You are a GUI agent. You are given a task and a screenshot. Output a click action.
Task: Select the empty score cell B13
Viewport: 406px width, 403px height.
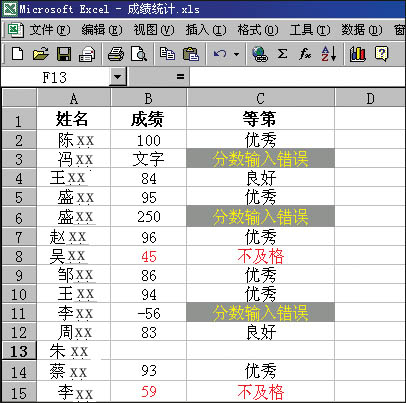coord(148,351)
